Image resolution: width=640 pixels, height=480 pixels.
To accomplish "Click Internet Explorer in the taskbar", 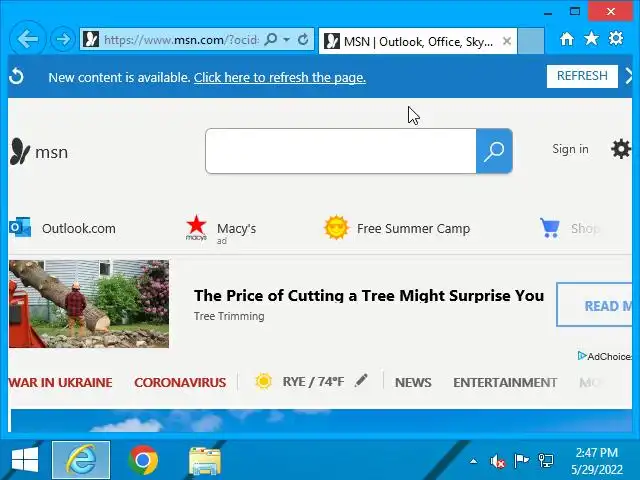I will point(81,460).
